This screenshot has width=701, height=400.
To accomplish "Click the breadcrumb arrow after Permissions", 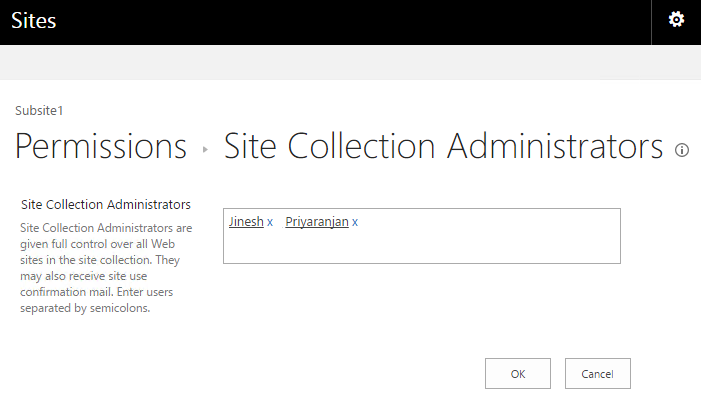I will pyautogui.click(x=205, y=150).
